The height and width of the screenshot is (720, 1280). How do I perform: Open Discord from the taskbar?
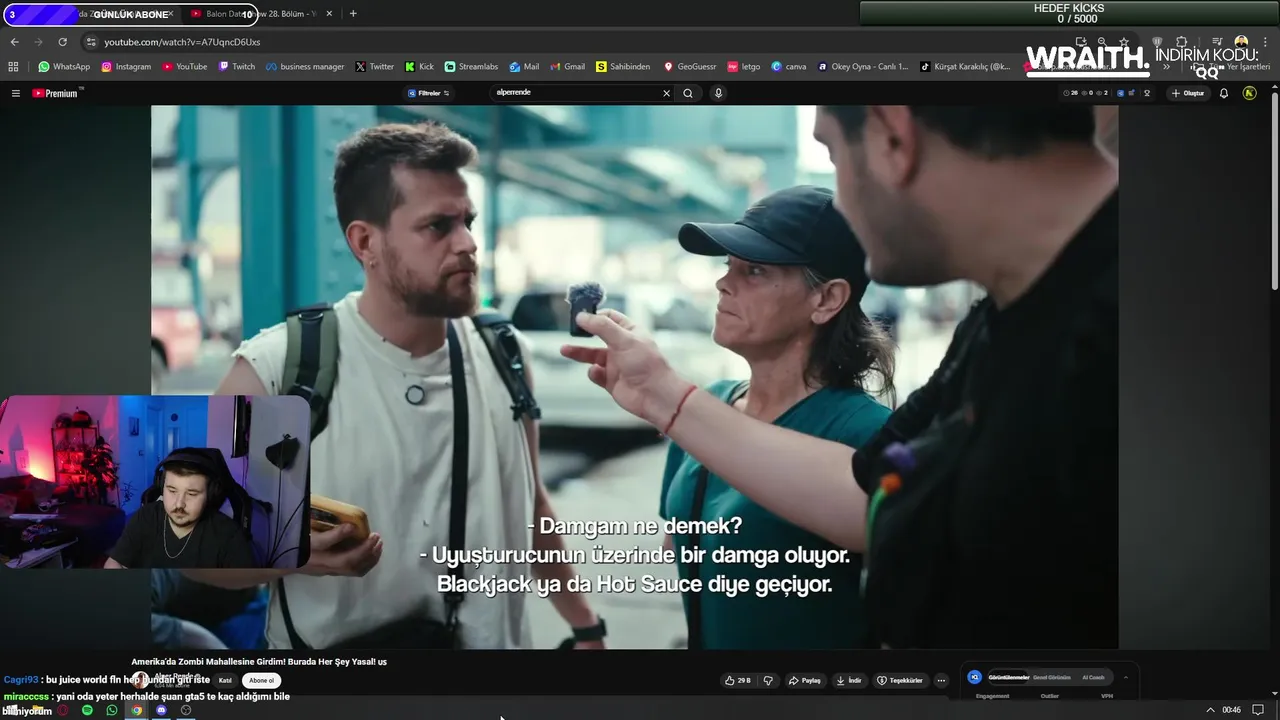click(x=161, y=710)
